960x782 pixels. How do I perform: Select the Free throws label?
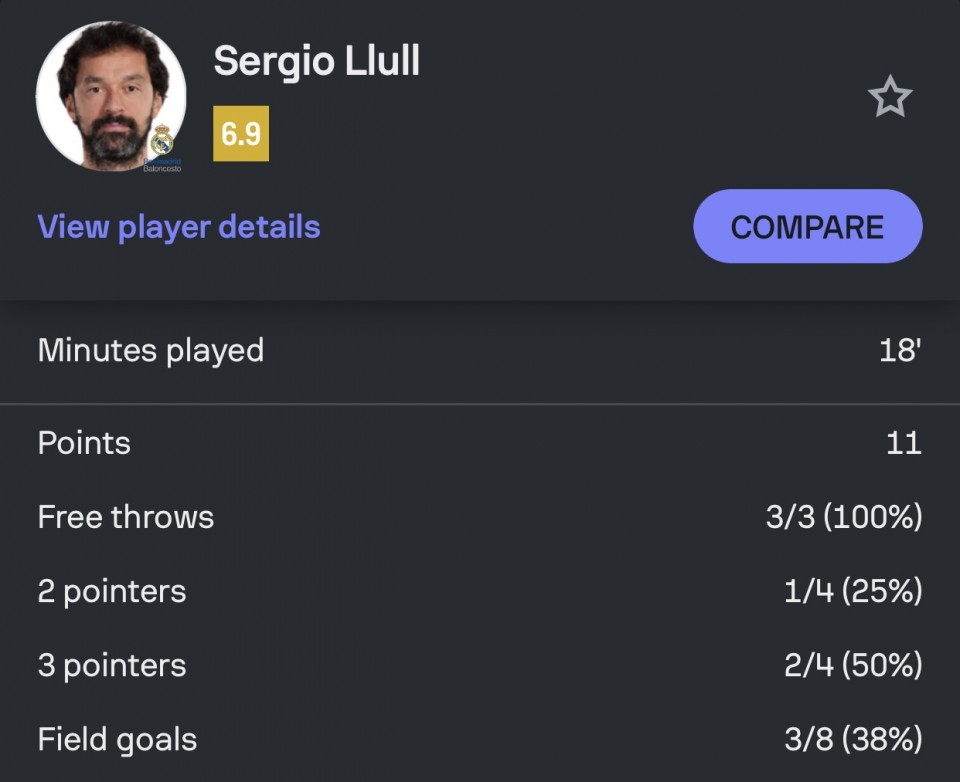click(x=126, y=517)
